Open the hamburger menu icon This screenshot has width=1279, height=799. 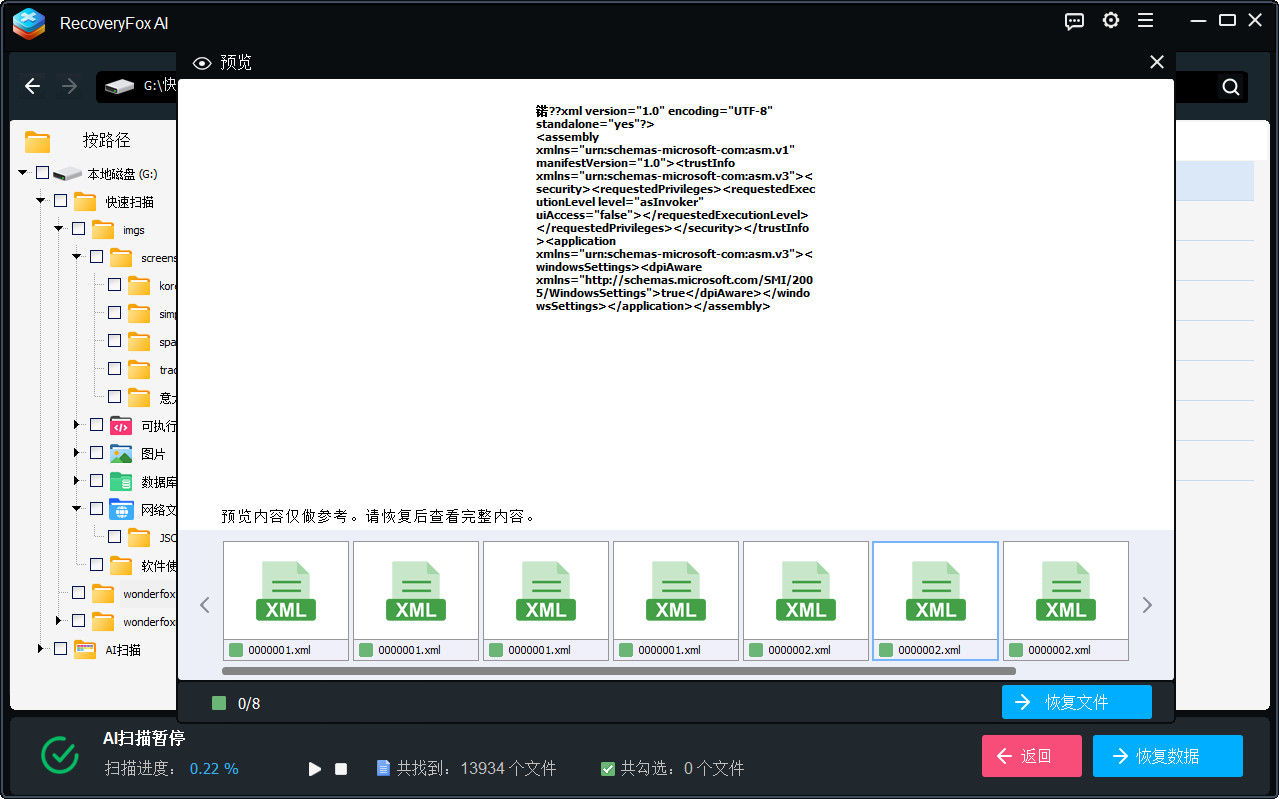(1145, 21)
